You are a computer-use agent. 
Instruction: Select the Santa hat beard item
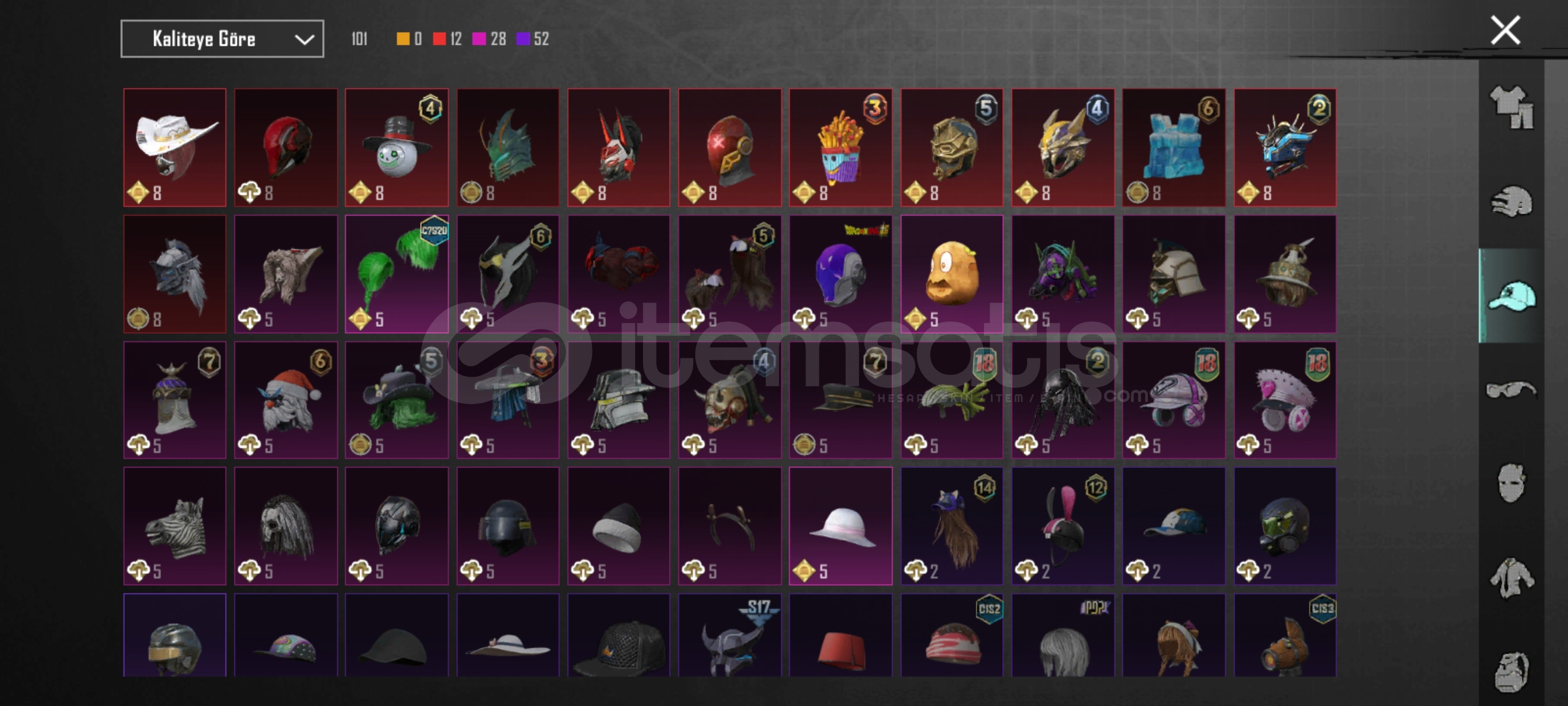coord(286,400)
